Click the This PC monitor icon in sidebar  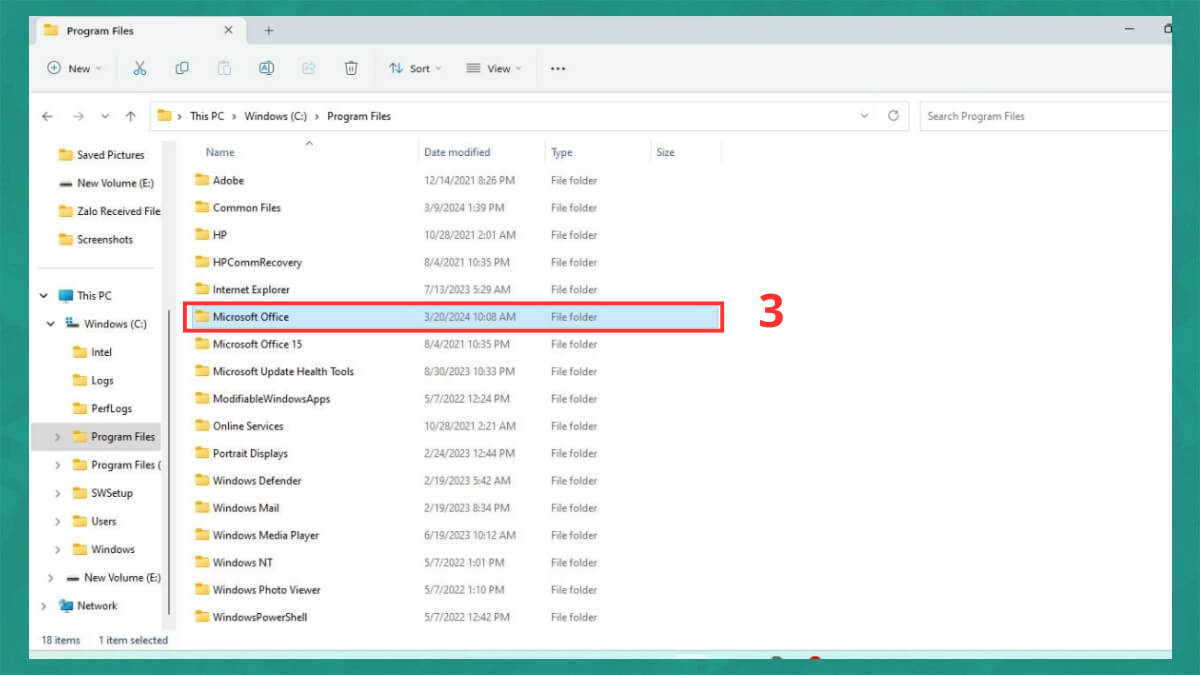pos(66,296)
